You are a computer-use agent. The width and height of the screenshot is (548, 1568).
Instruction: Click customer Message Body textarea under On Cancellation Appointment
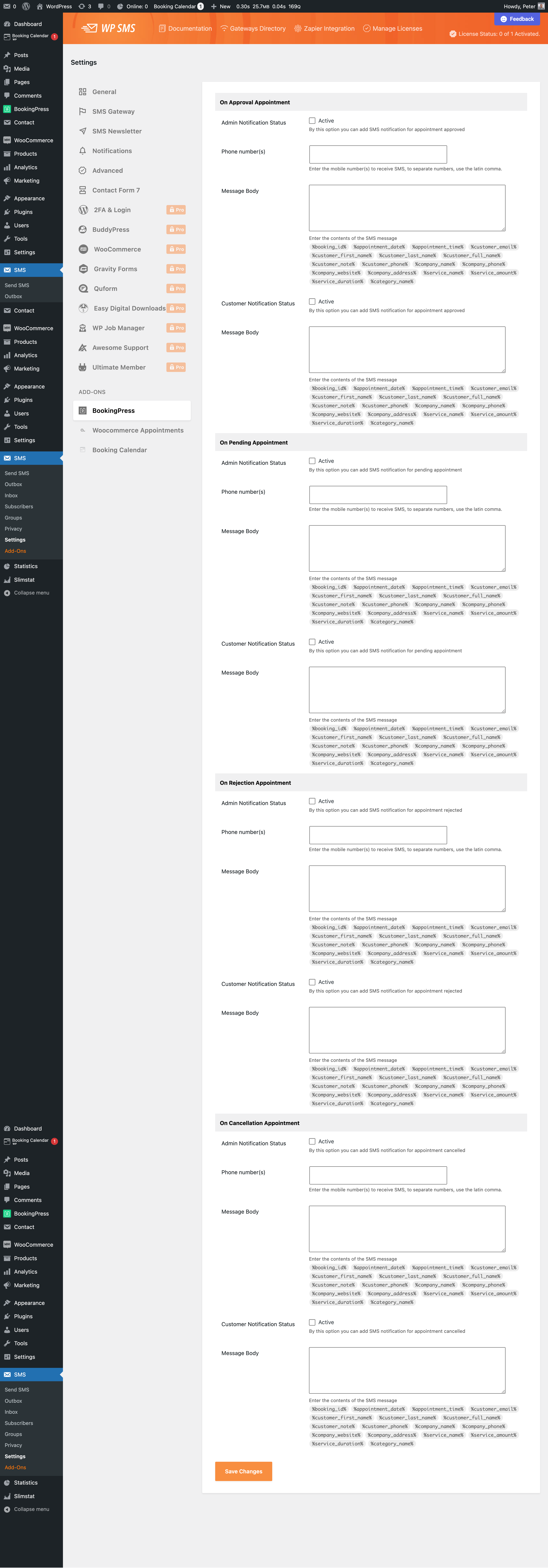[407, 1370]
